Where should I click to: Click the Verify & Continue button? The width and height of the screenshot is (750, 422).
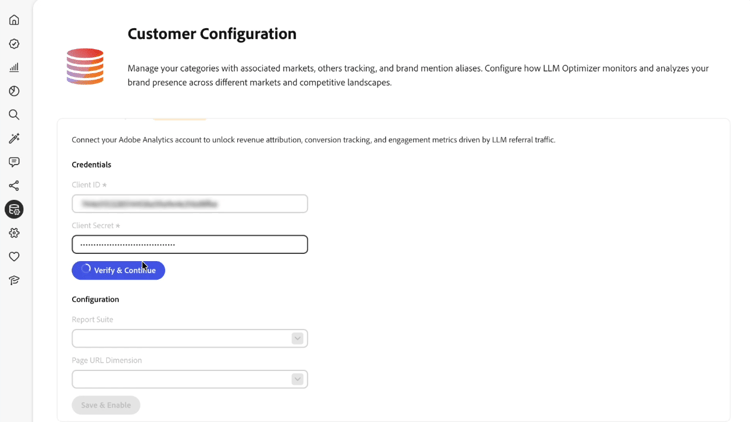tap(118, 270)
